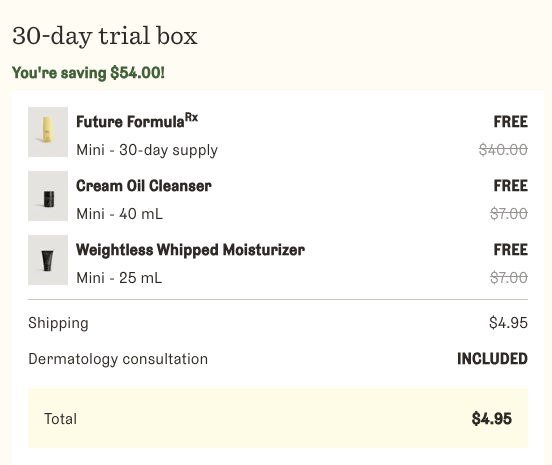Click the Total label in summary
The image size is (552, 465).
point(61,419)
